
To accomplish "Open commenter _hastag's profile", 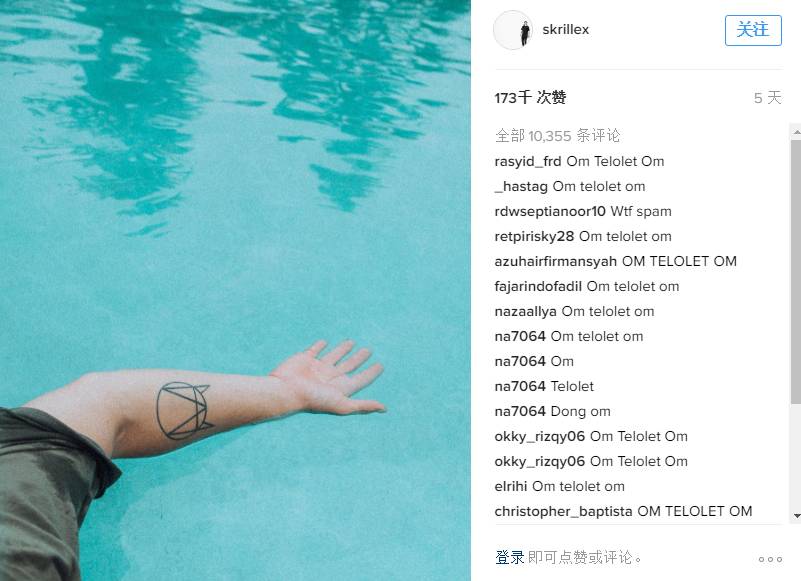I will click(521, 187).
